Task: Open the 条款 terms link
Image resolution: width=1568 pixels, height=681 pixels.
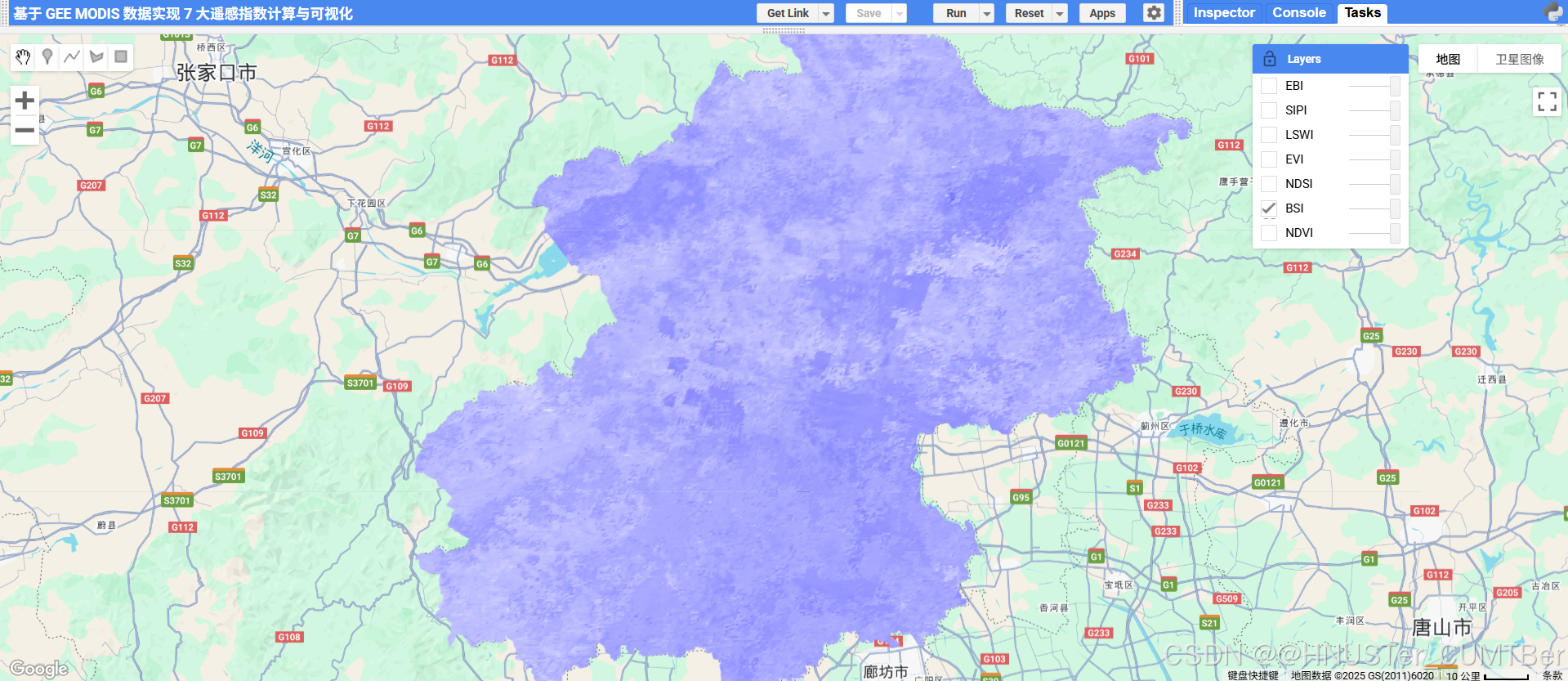Action: tap(1552, 675)
